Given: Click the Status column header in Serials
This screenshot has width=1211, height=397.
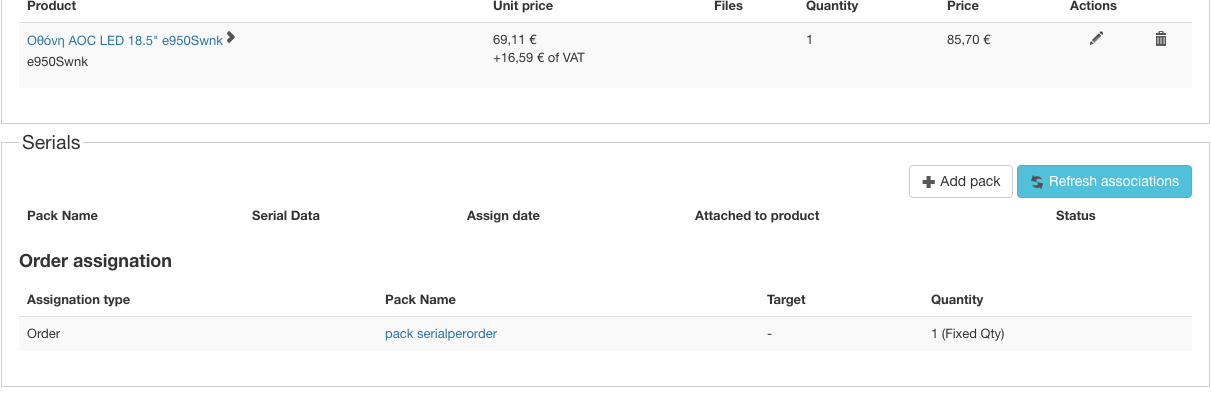Looking at the screenshot, I should coord(1076,216).
